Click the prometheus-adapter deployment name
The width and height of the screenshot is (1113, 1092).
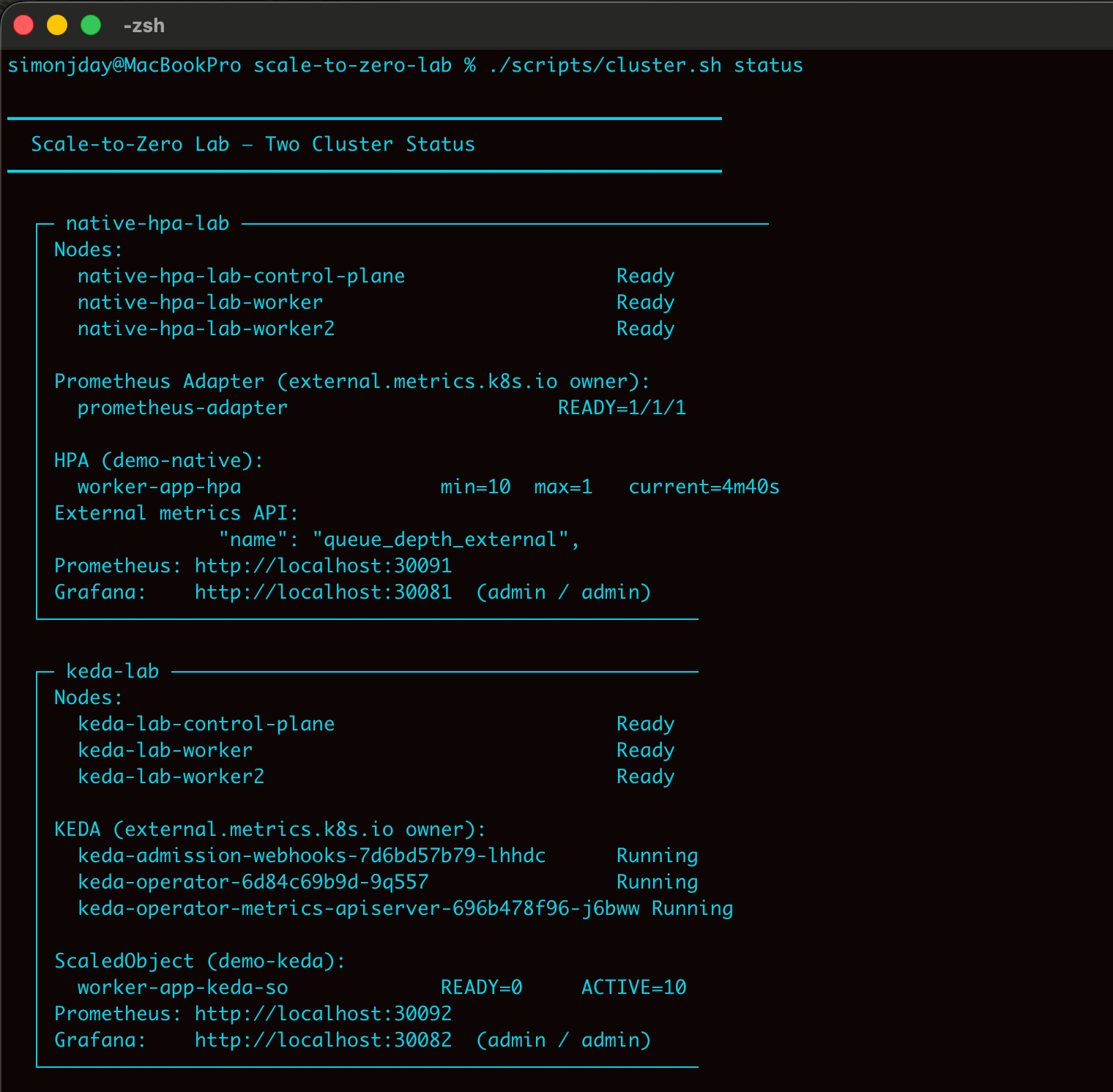click(x=183, y=408)
